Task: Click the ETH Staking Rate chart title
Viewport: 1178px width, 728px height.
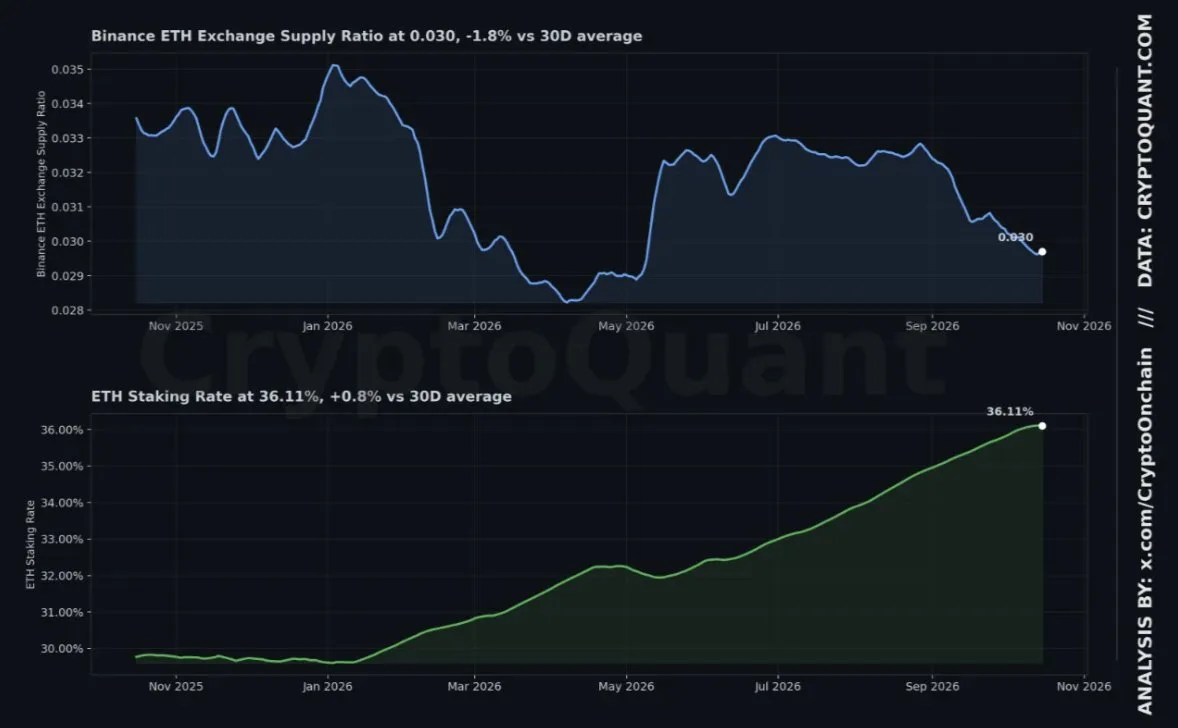Action: (x=301, y=396)
